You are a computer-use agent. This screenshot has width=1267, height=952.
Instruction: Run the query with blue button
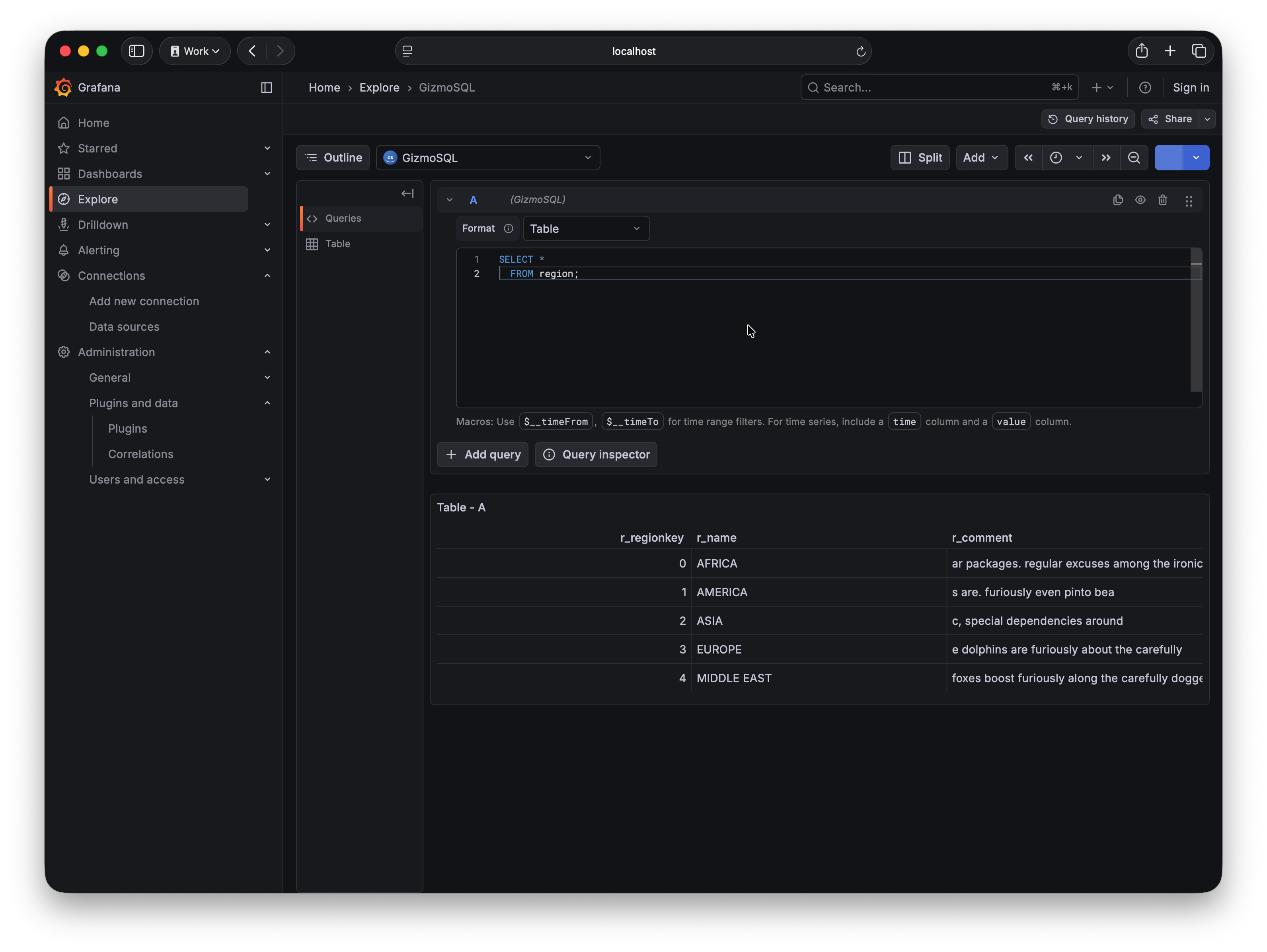pos(1168,158)
